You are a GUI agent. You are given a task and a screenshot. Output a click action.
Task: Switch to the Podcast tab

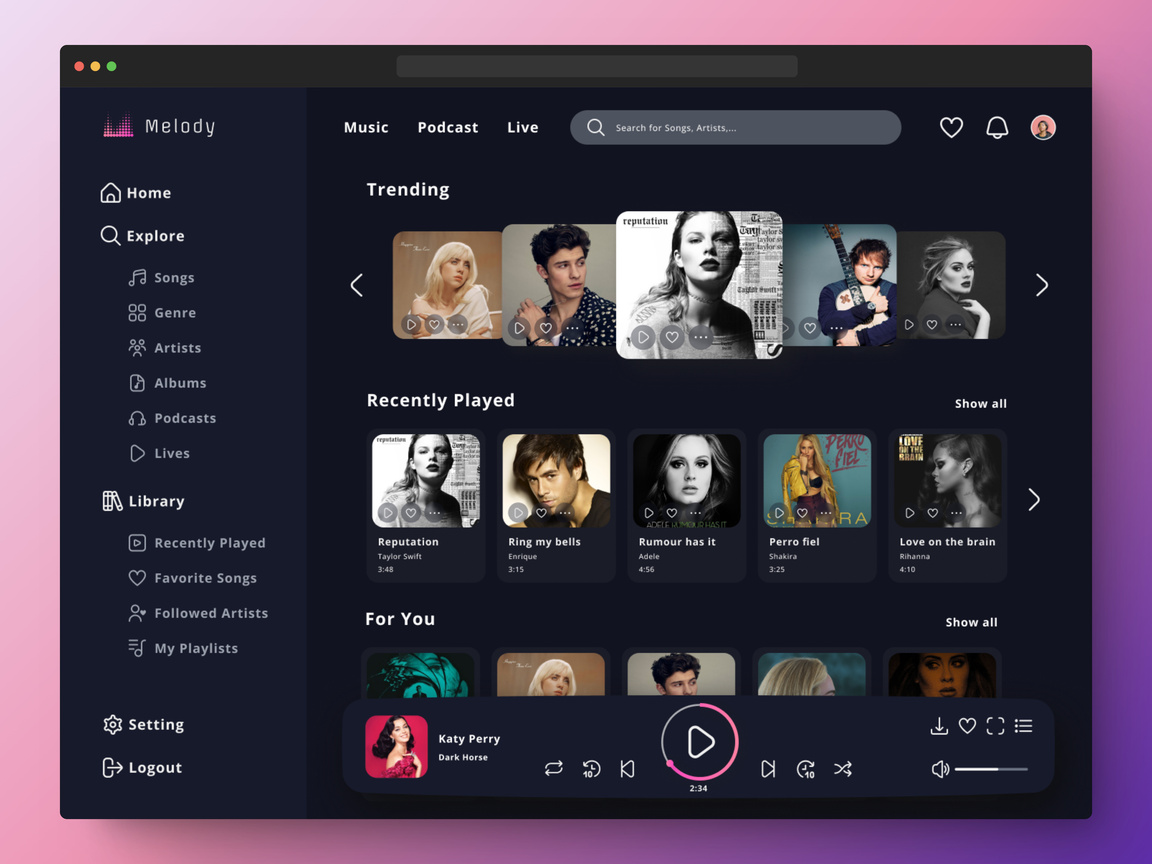click(448, 128)
